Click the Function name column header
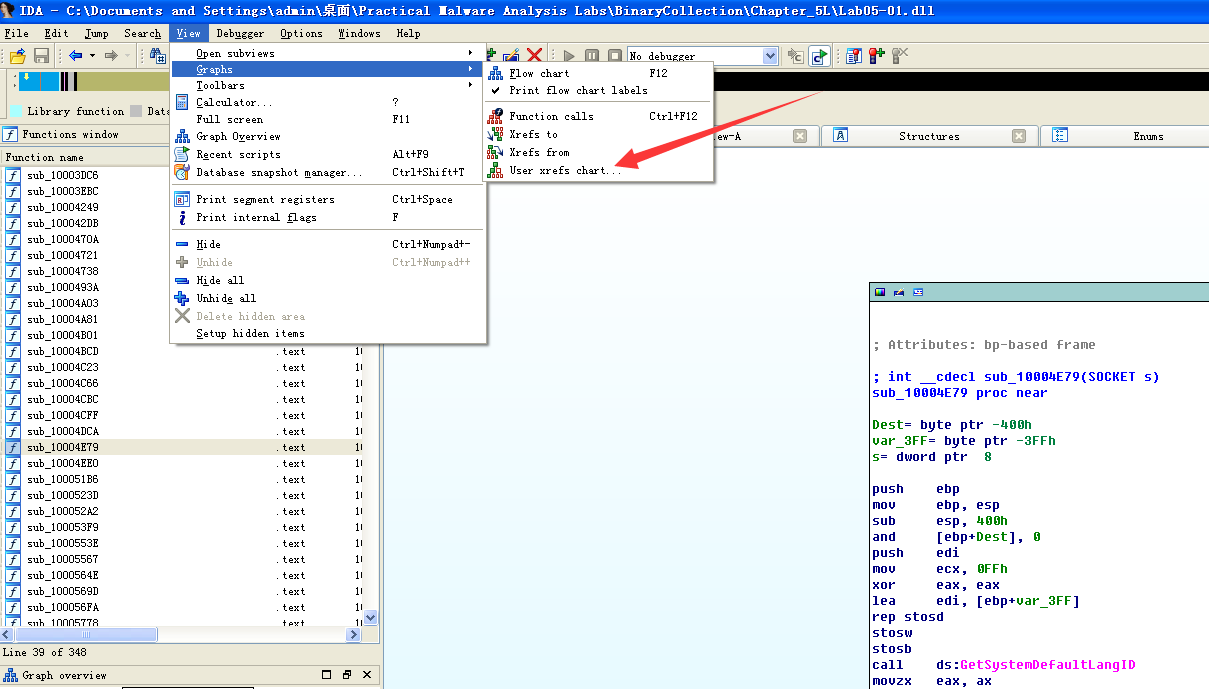The width and height of the screenshot is (1209, 689). click(x=85, y=157)
